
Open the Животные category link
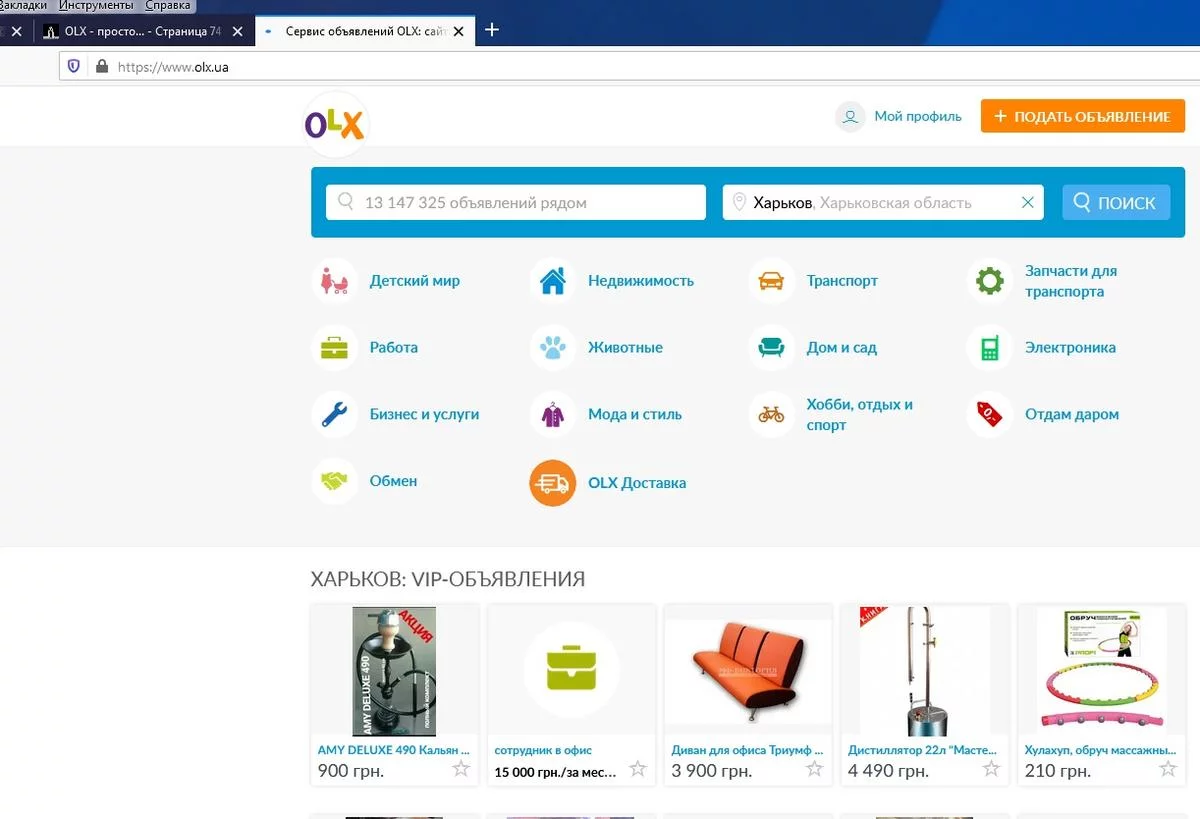625,348
